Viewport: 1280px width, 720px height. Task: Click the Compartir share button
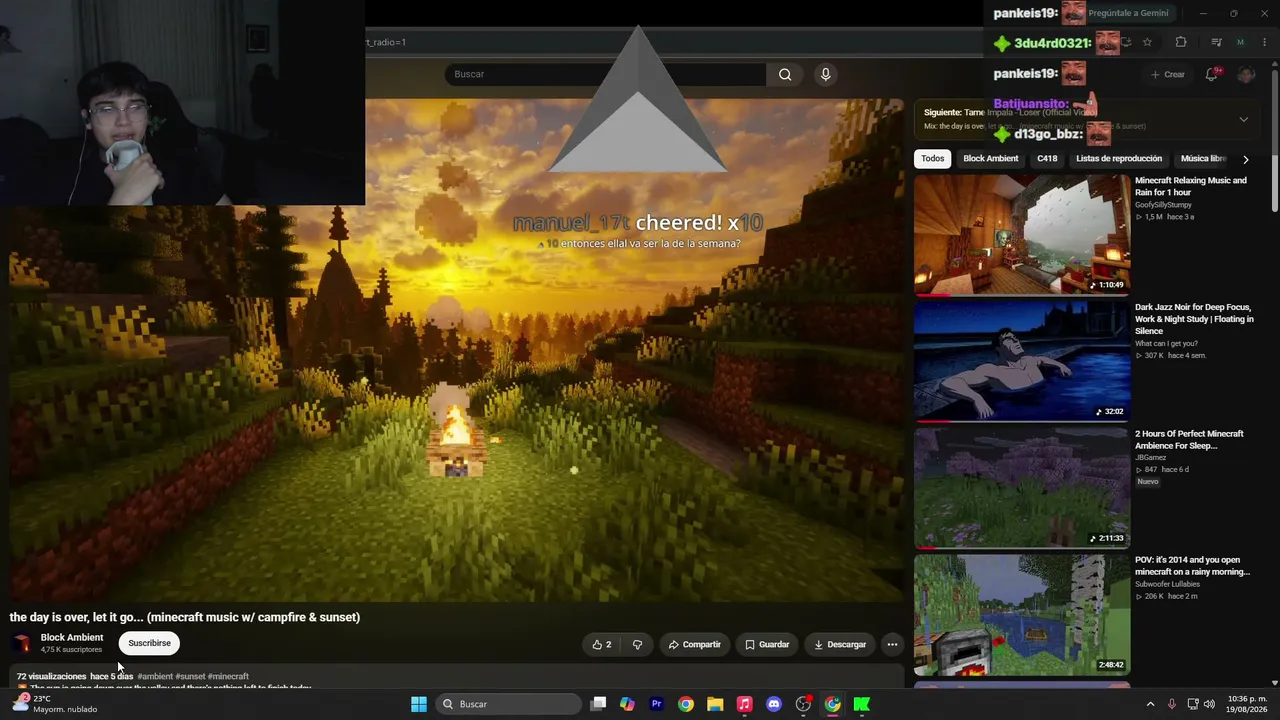pos(694,644)
